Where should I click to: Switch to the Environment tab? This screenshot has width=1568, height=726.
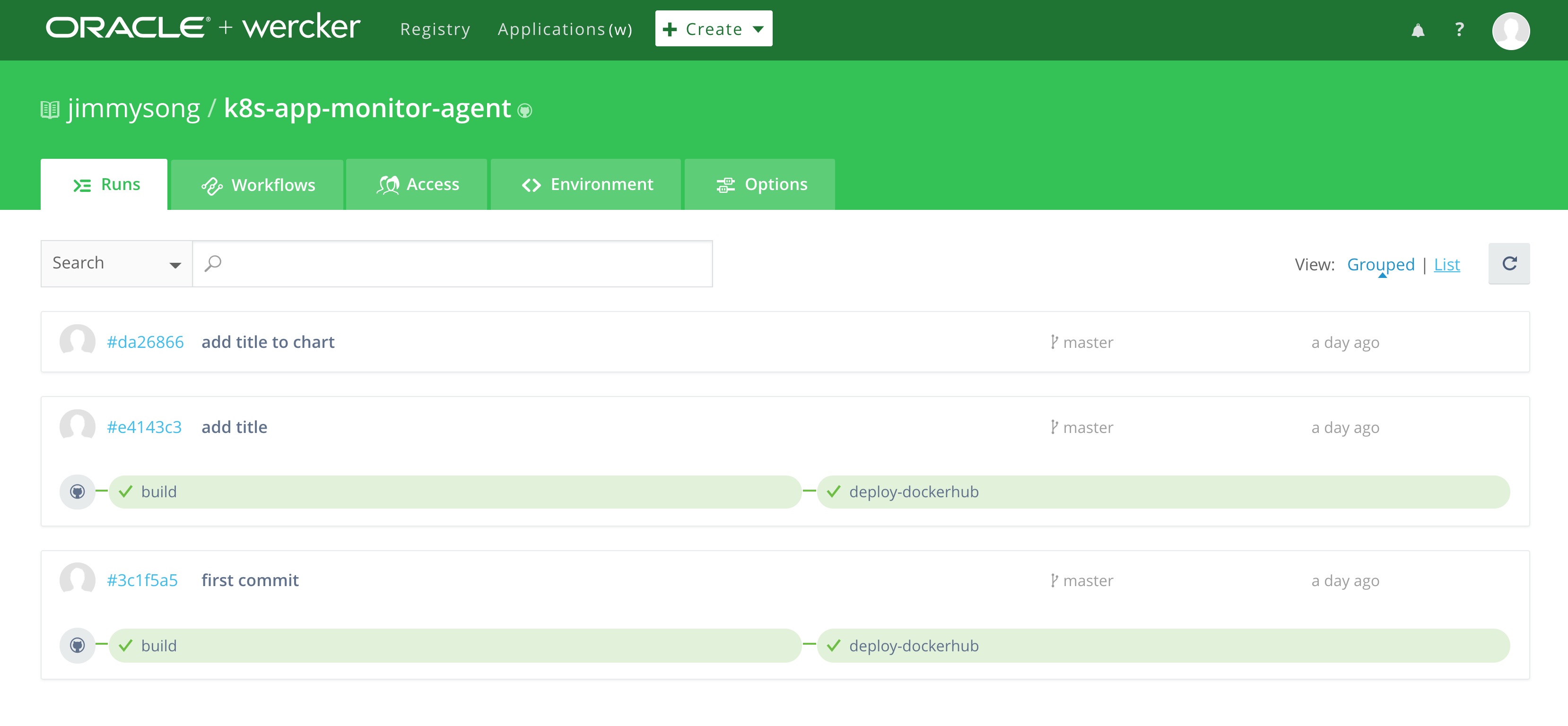[x=586, y=184]
